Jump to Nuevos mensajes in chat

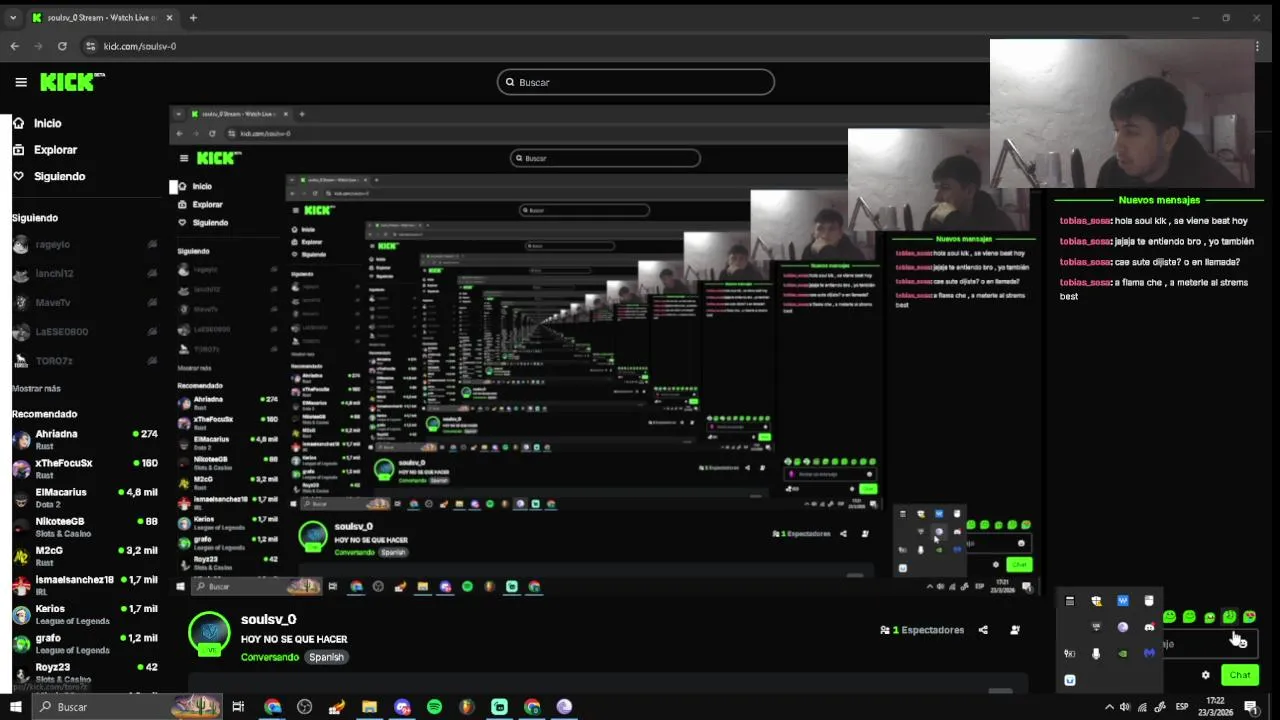click(1159, 200)
